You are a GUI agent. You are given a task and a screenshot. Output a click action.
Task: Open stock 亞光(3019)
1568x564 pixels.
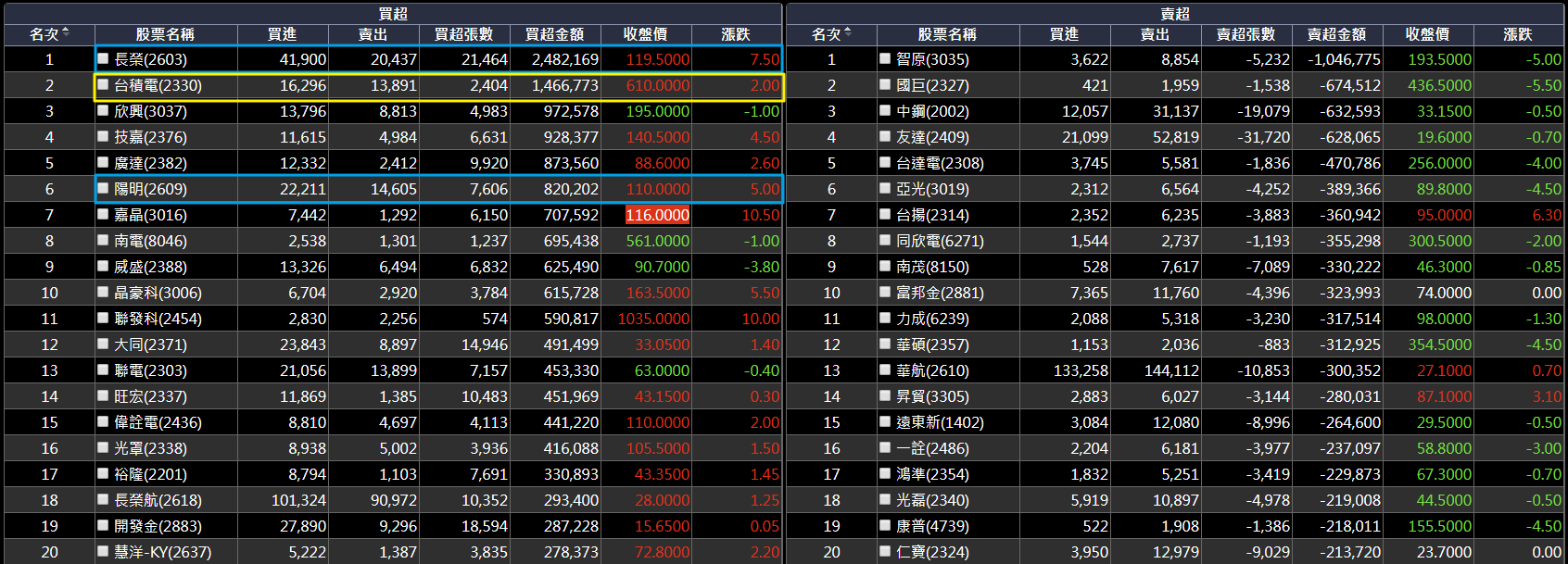[x=932, y=189]
